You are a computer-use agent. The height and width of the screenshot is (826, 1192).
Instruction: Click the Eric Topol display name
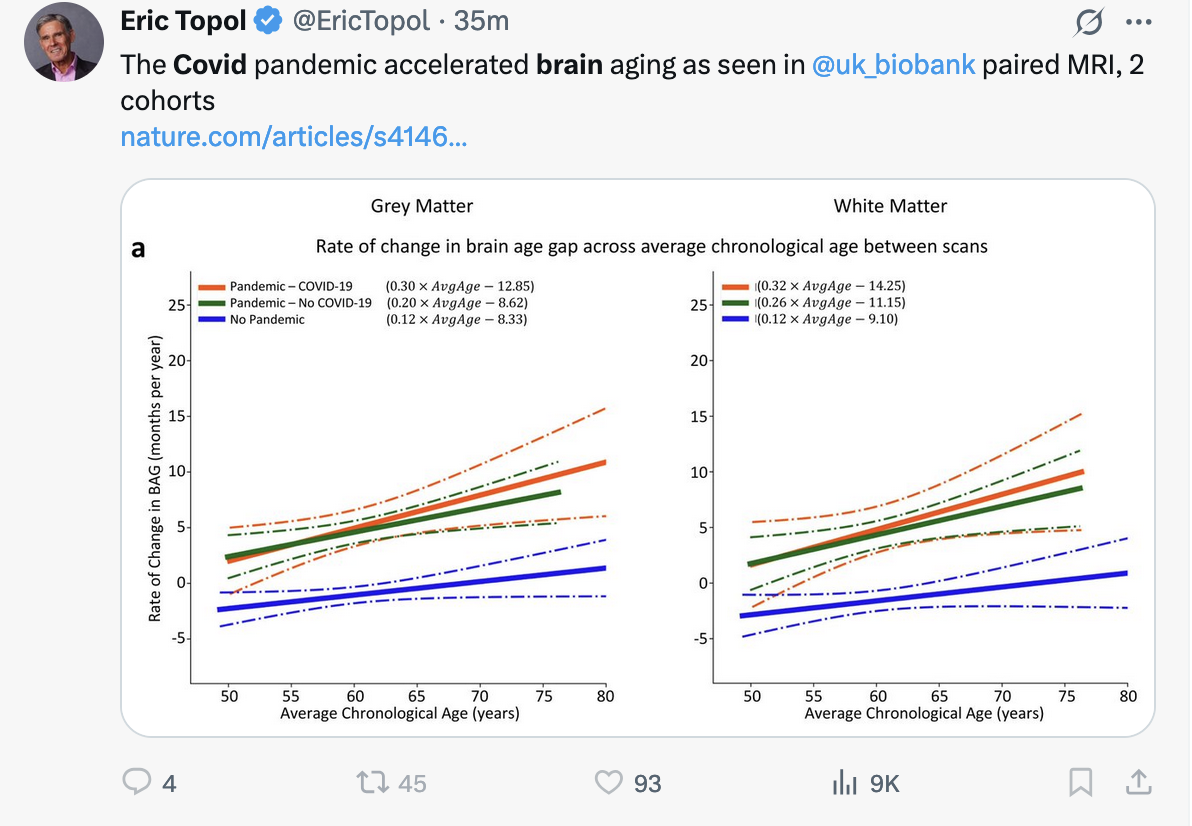(183, 20)
